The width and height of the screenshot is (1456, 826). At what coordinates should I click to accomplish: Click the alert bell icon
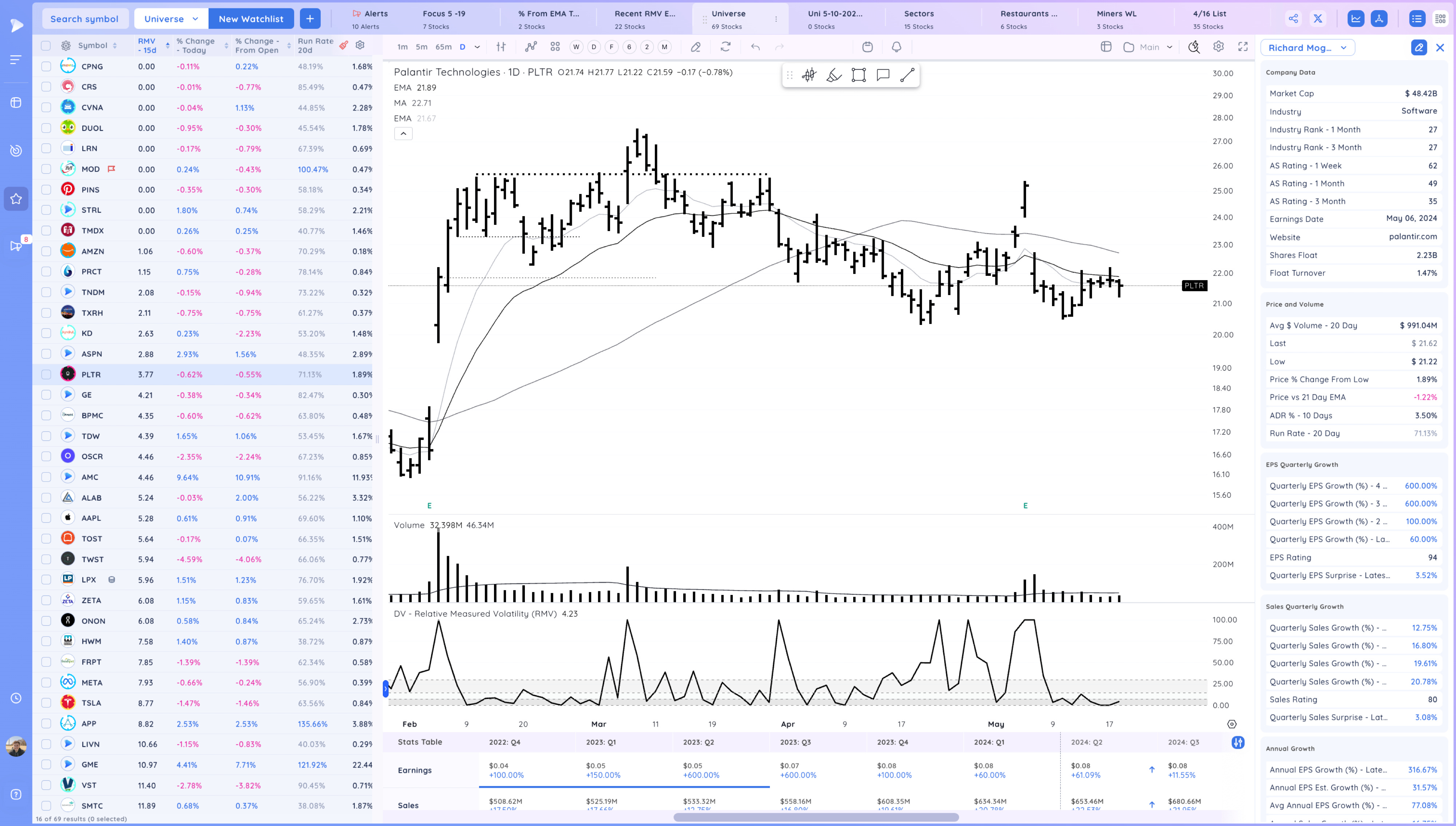tap(897, 47)
